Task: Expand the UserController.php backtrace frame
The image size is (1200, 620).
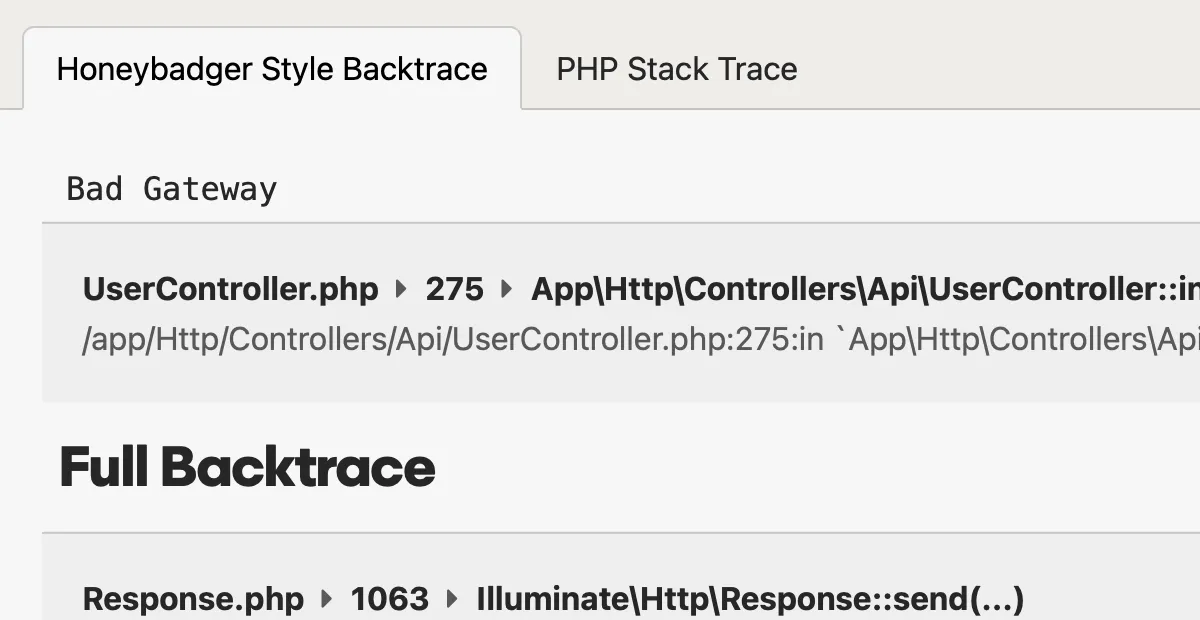Action: [x=230, y=290]
